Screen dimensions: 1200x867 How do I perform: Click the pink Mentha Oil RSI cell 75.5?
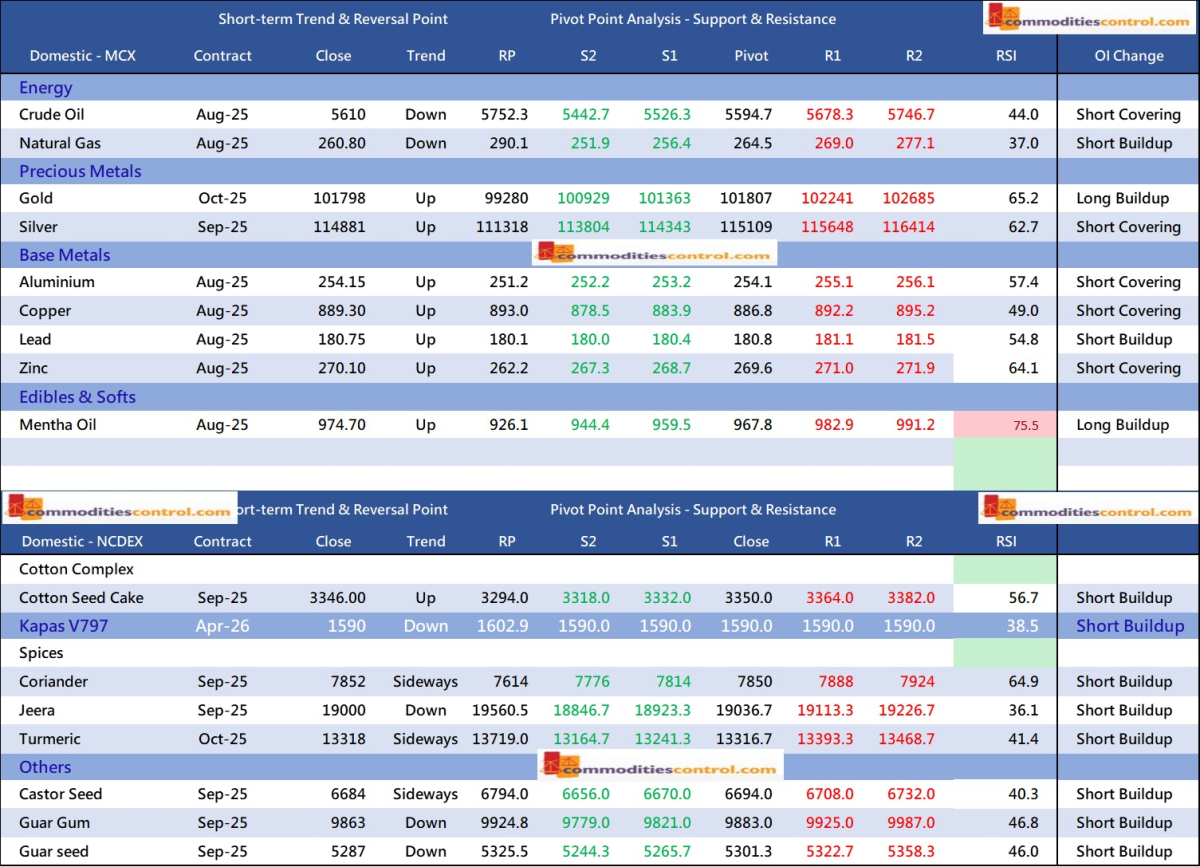(1005, 425)
